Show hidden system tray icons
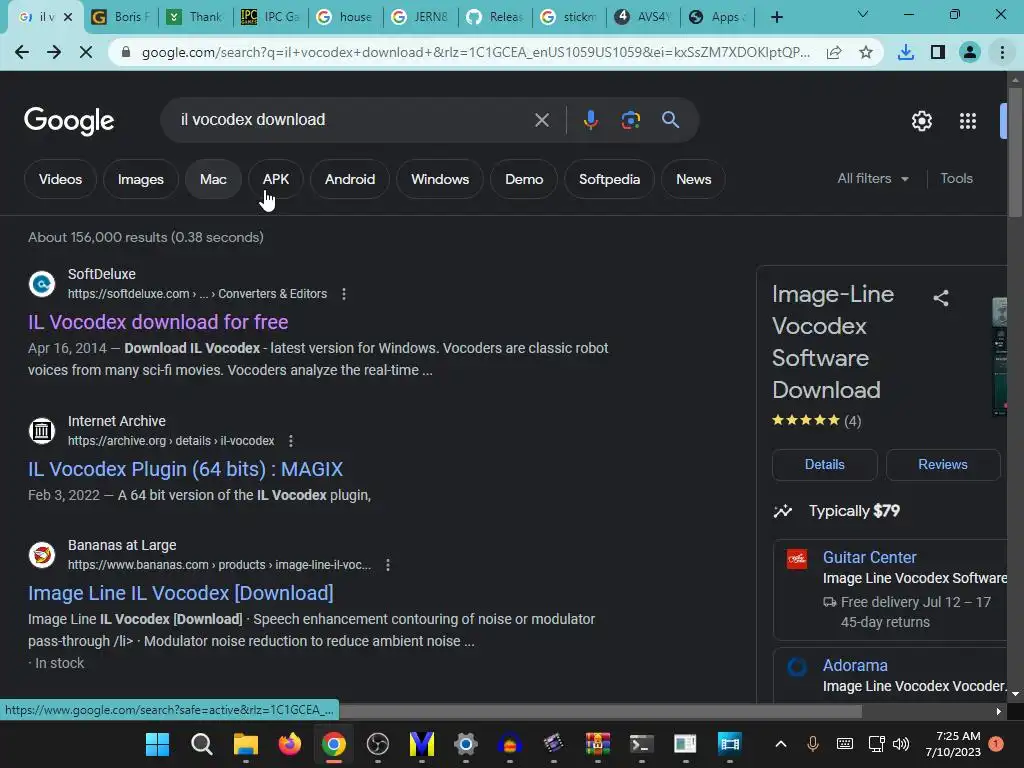Screen dimensions: 1024x768 click(780, 744)
